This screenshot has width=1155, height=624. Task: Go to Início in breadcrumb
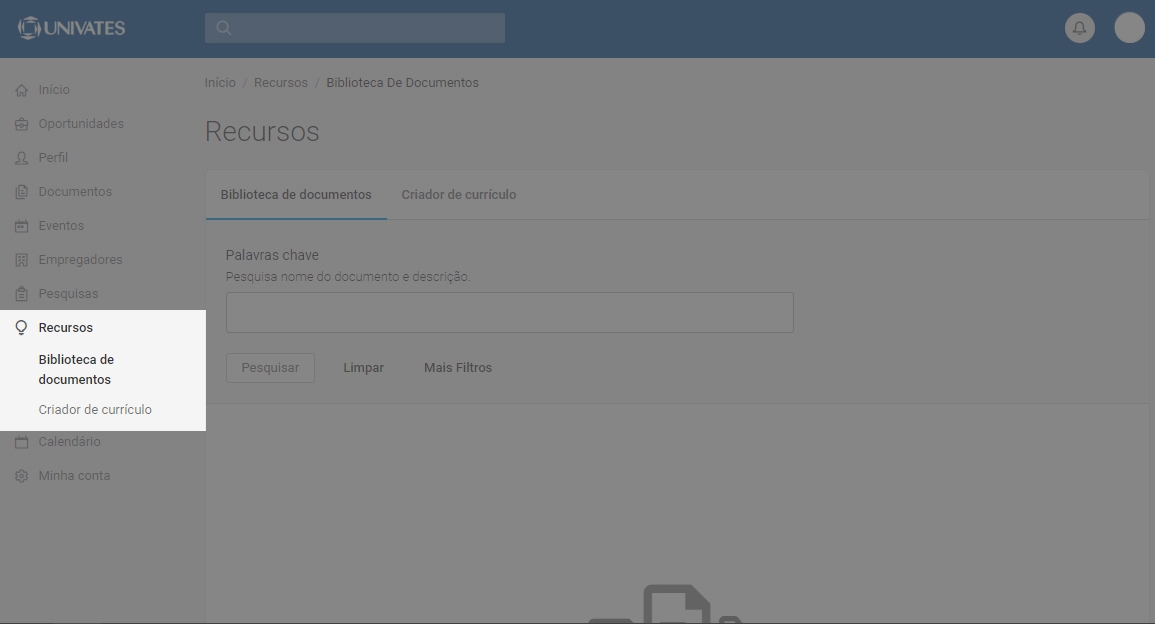220,83
